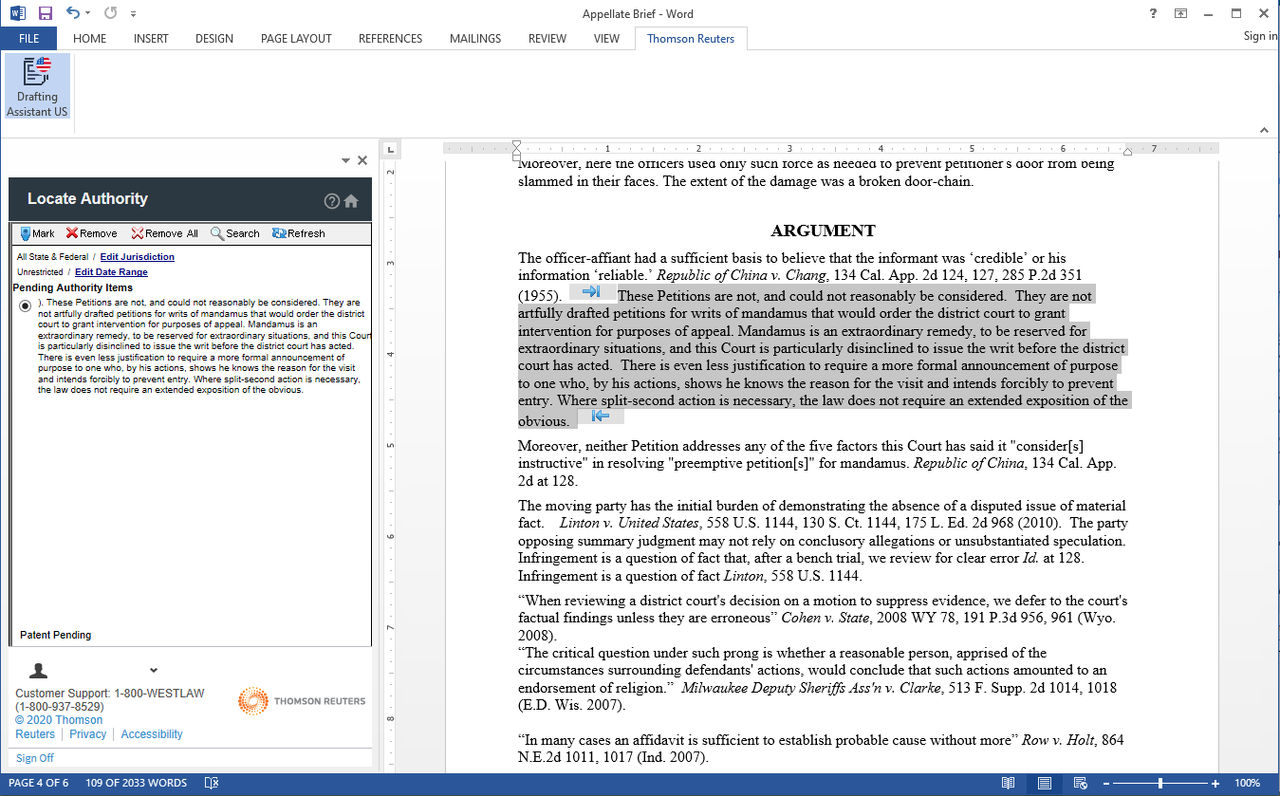Expand the user account chevron in panel
Image resolution: width=1280 pixels, height=796 pixels.
click(153, 671)
